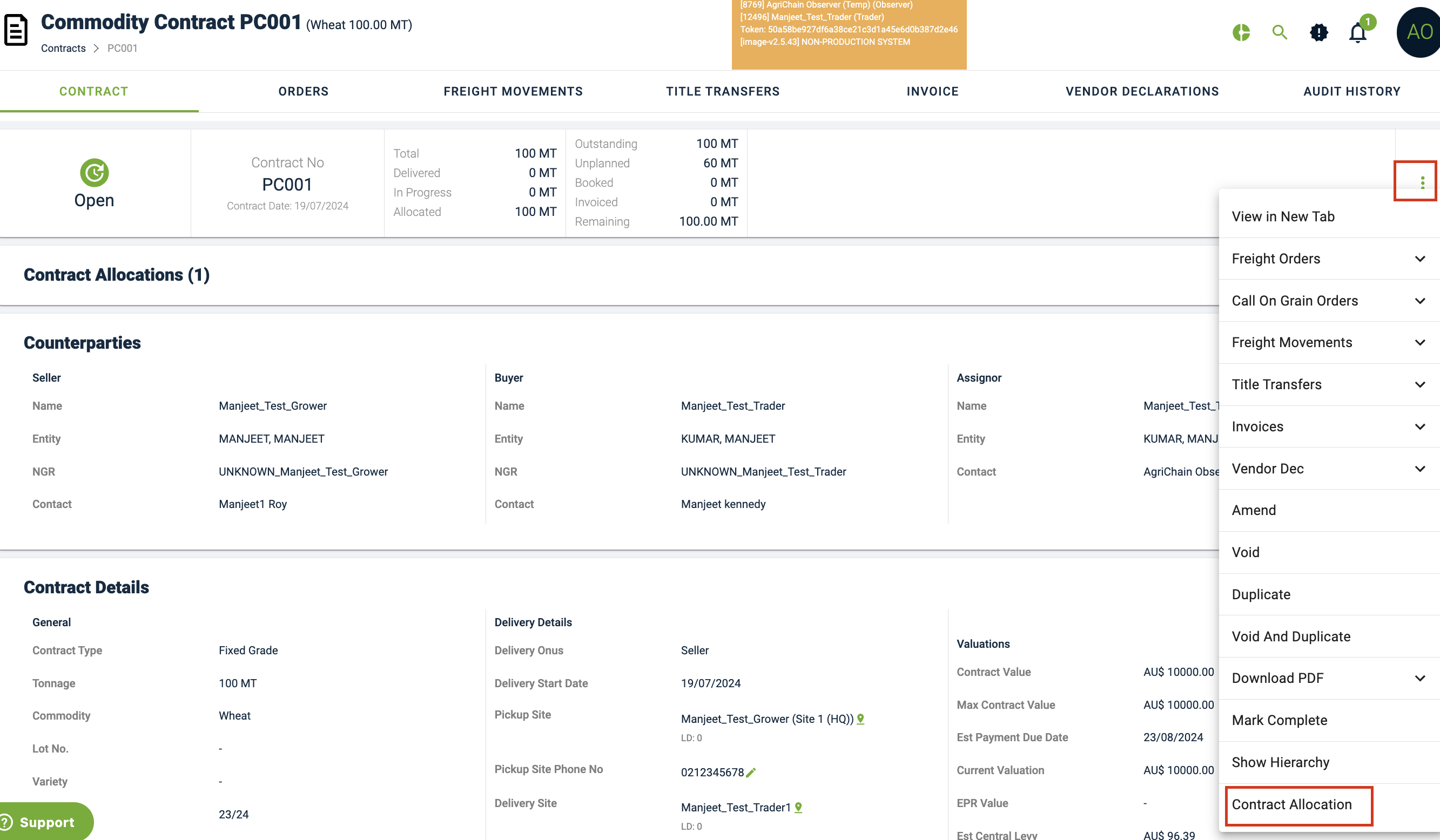Open the Audit History tab
Screen dimensions: 1440x840
pyautogui.click(x=1351, y=91)
